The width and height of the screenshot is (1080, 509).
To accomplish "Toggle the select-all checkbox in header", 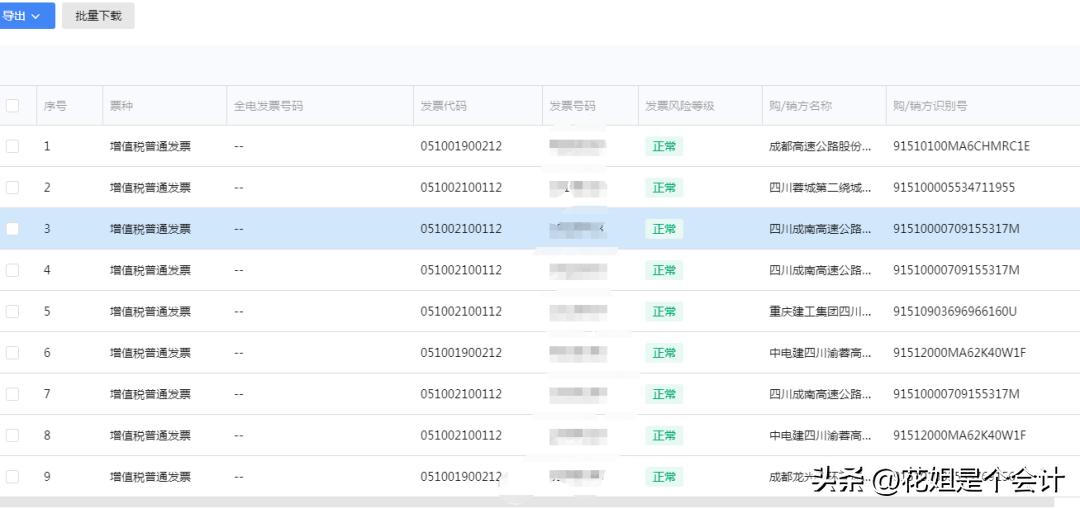I will [x=12, y=106].
